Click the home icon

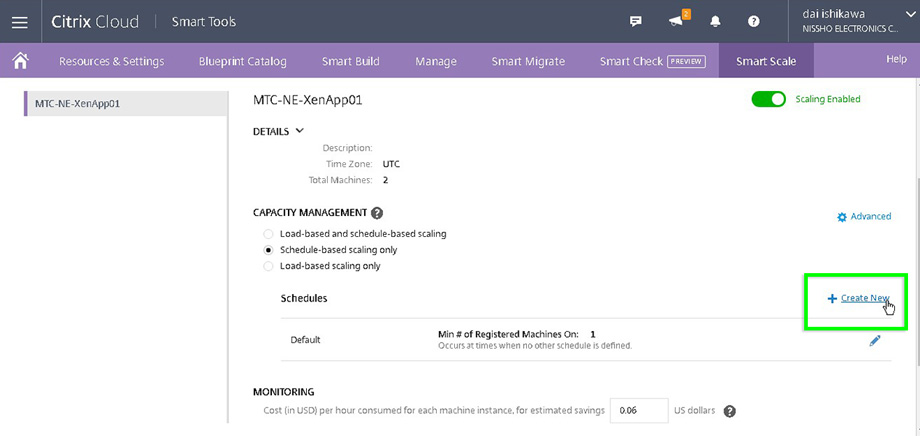(19, 60)
